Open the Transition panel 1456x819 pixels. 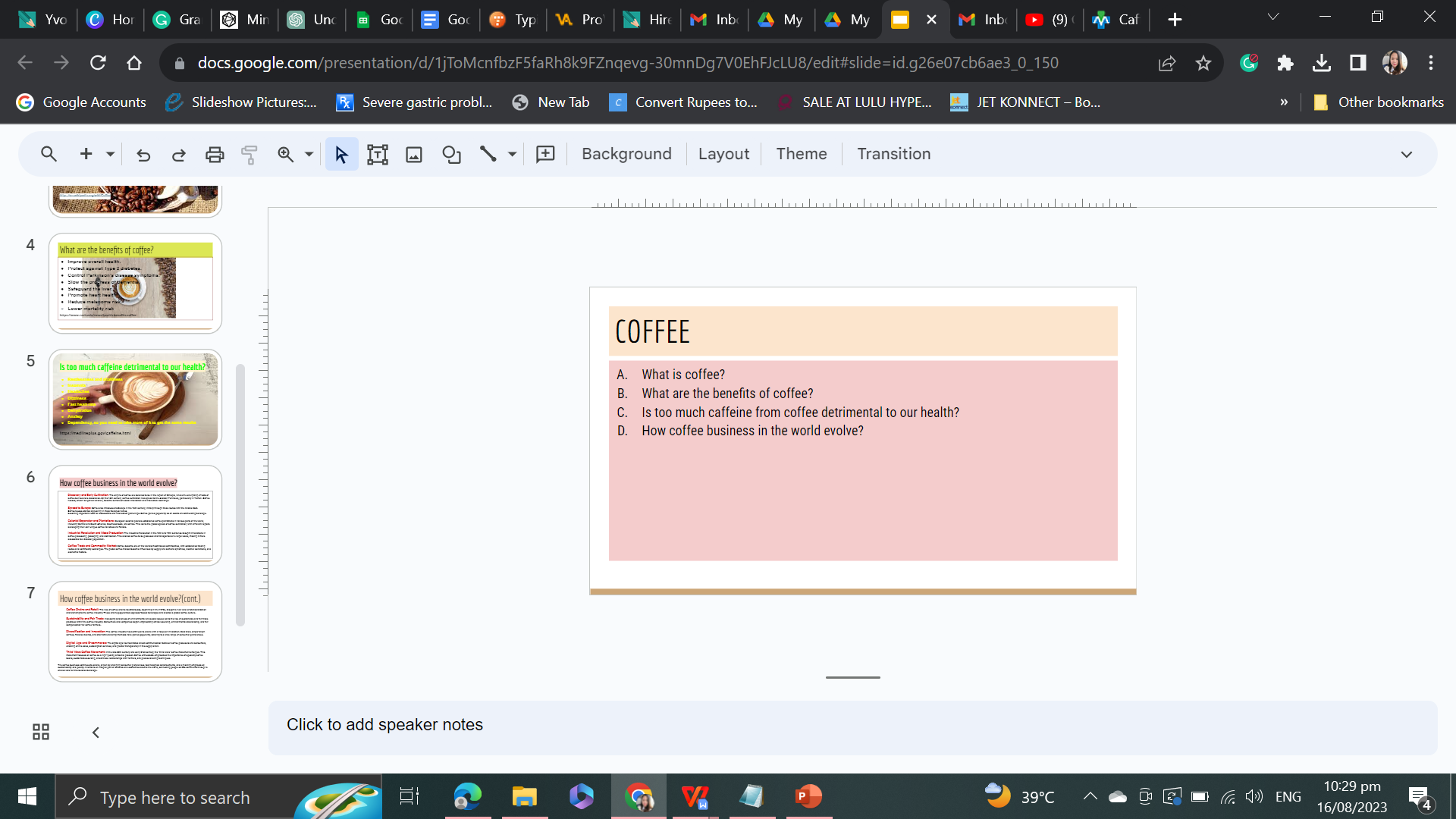[x=893, y=154]
